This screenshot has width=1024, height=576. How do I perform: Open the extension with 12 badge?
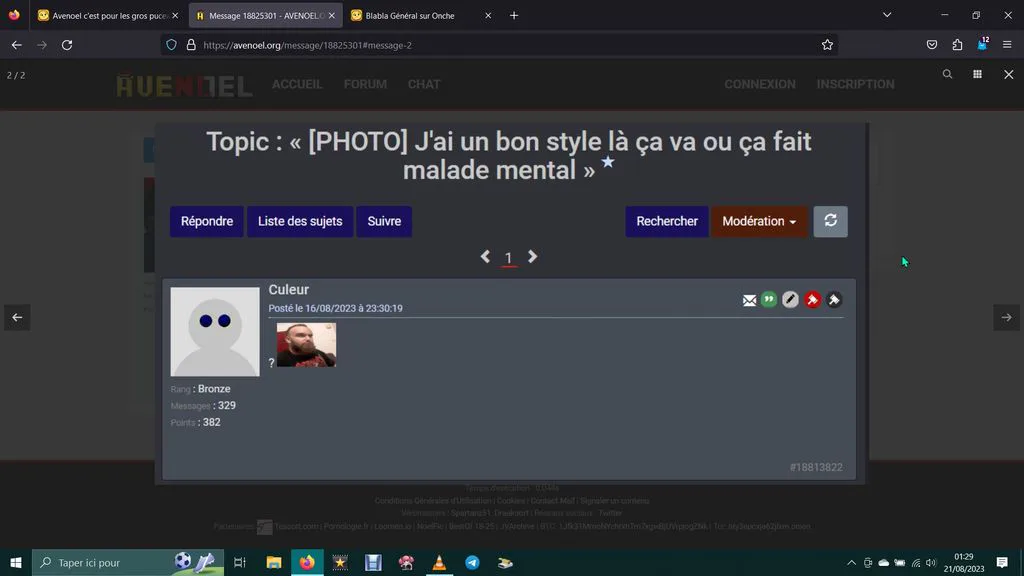click(x=983, y=44)
